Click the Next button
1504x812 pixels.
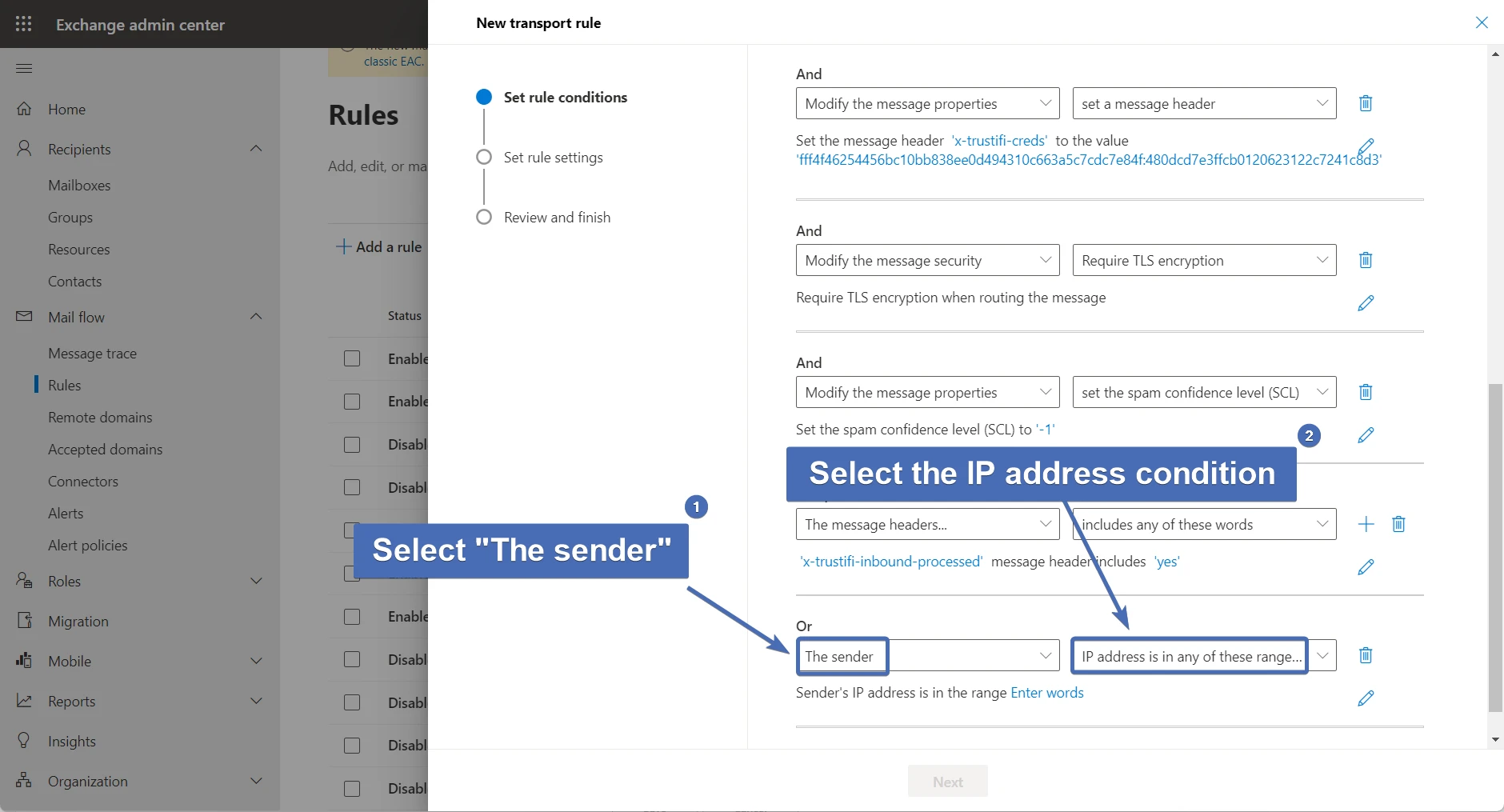(947, 782)
